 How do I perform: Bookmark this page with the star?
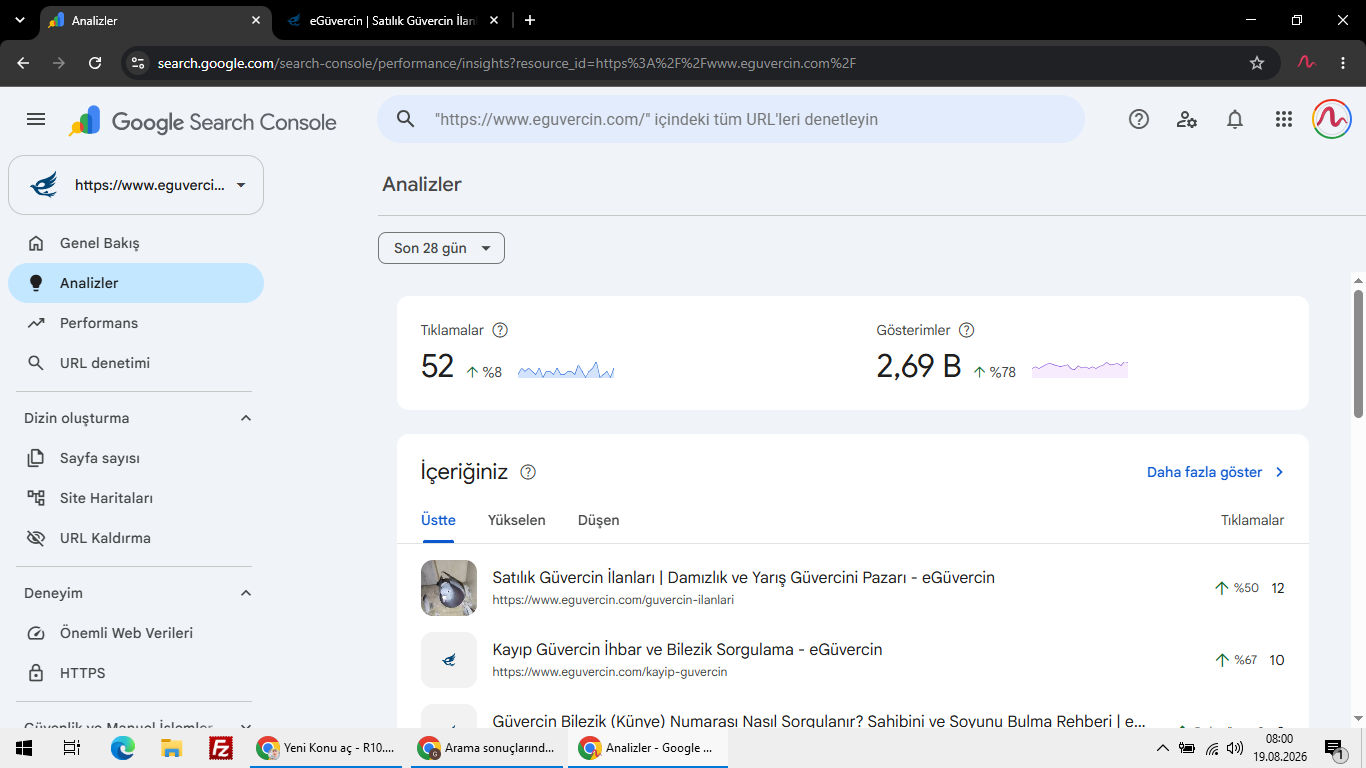[1257, 63]
